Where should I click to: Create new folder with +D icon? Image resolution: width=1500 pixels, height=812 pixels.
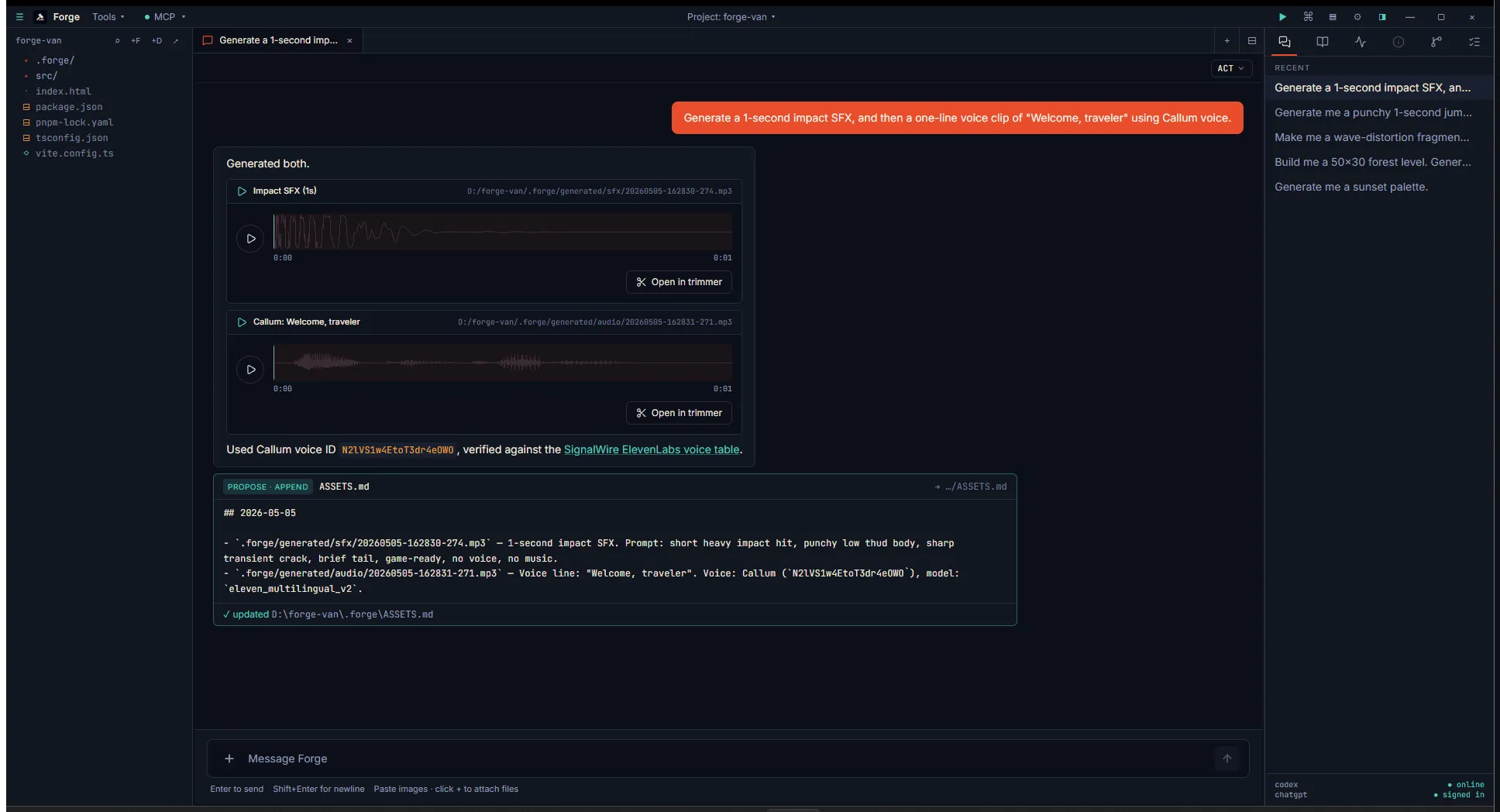coord(157,41)
